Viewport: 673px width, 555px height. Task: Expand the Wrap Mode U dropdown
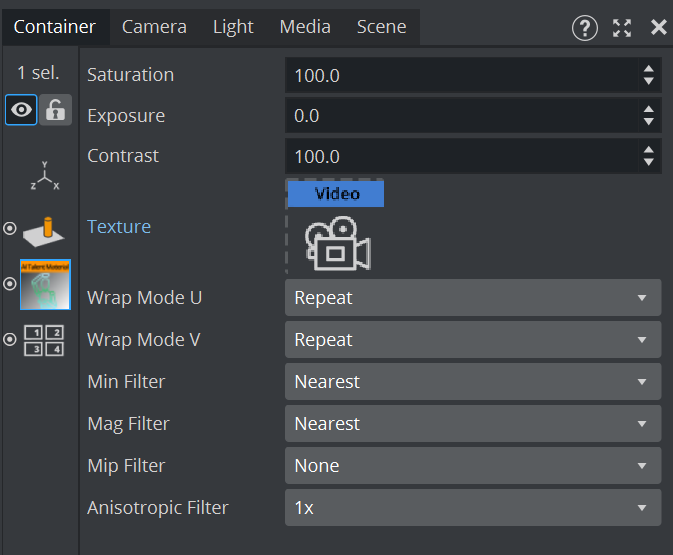click(473, 298)
